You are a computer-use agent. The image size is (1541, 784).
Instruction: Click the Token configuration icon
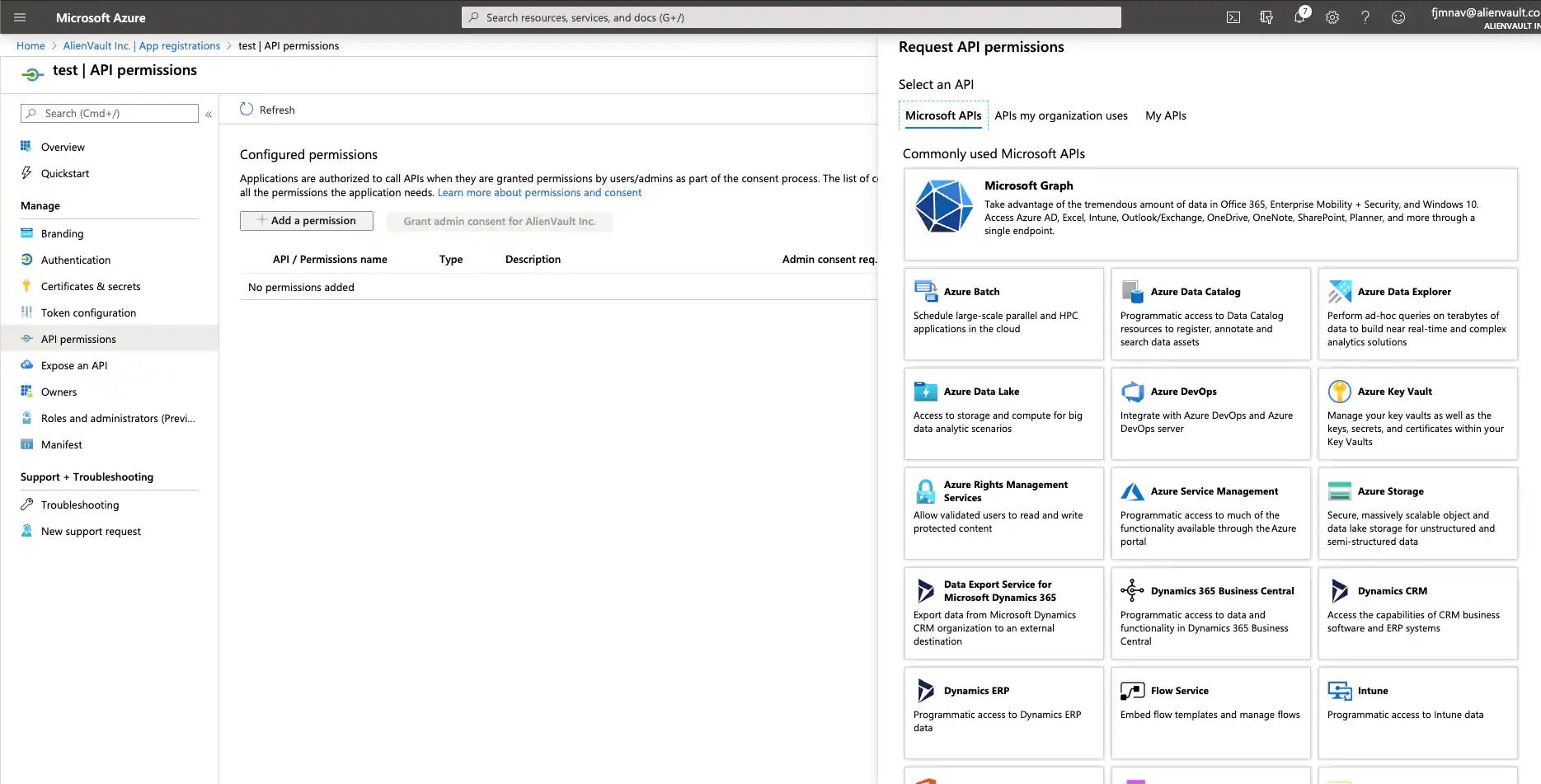point(26,312)
